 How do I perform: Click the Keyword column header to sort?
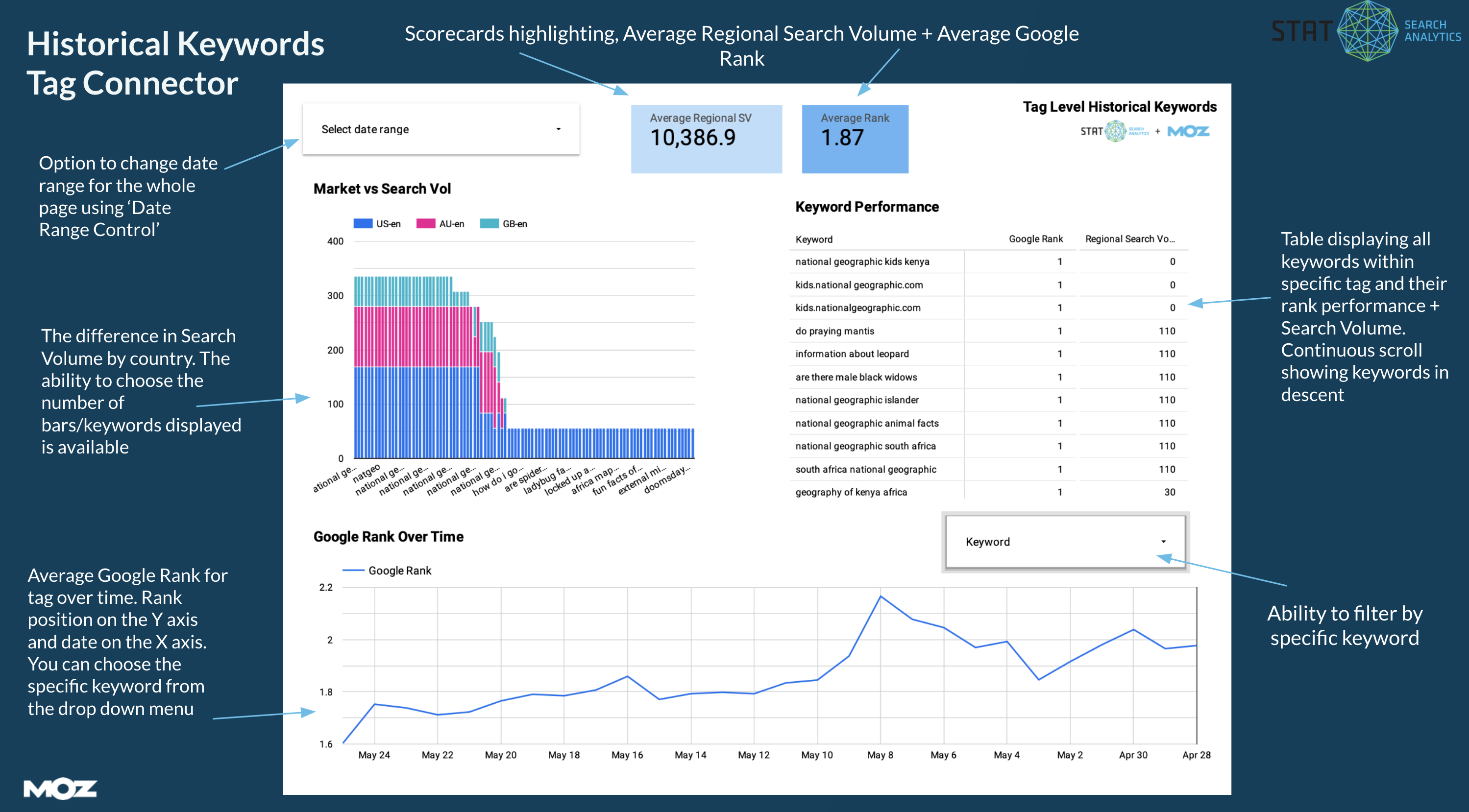coord(814,239)
